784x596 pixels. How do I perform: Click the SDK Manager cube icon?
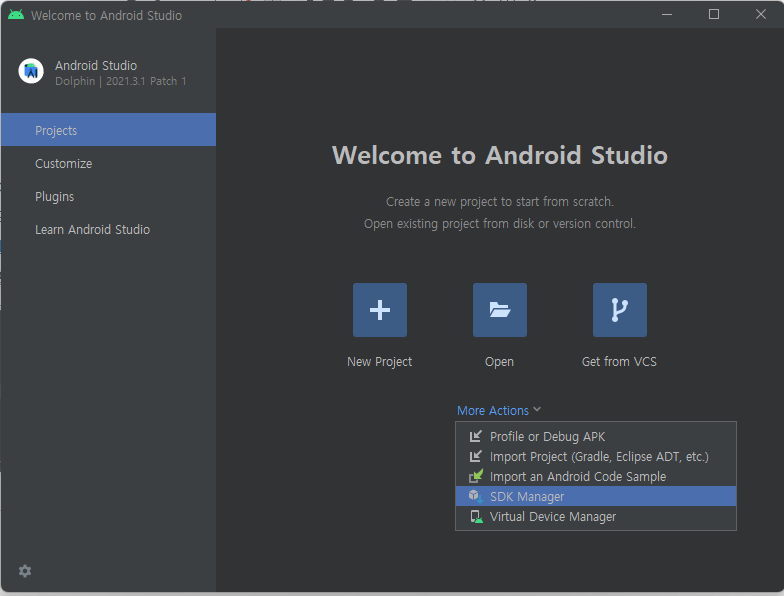tap(476, 496)
